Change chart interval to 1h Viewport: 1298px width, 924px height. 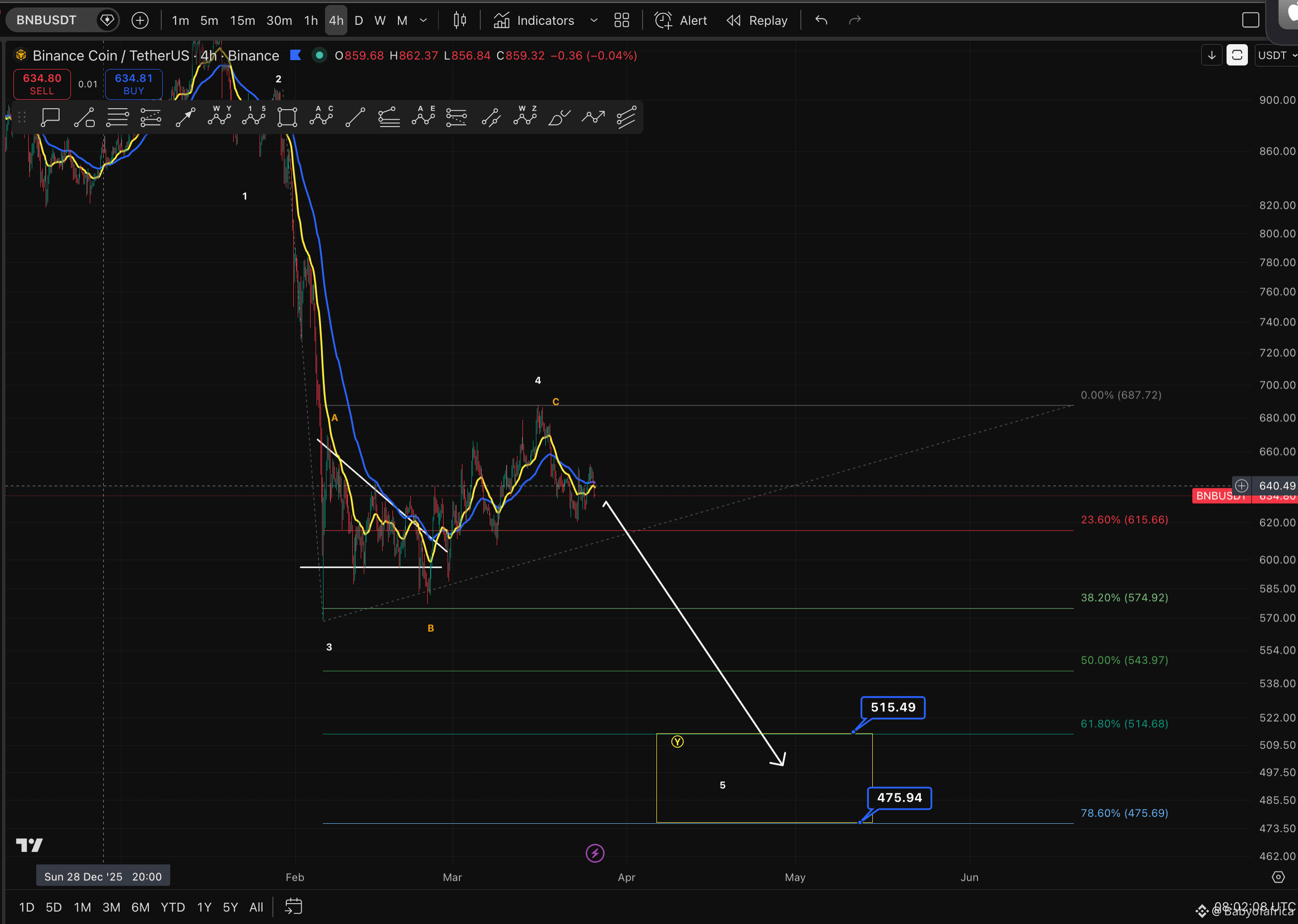coord(311,20)
